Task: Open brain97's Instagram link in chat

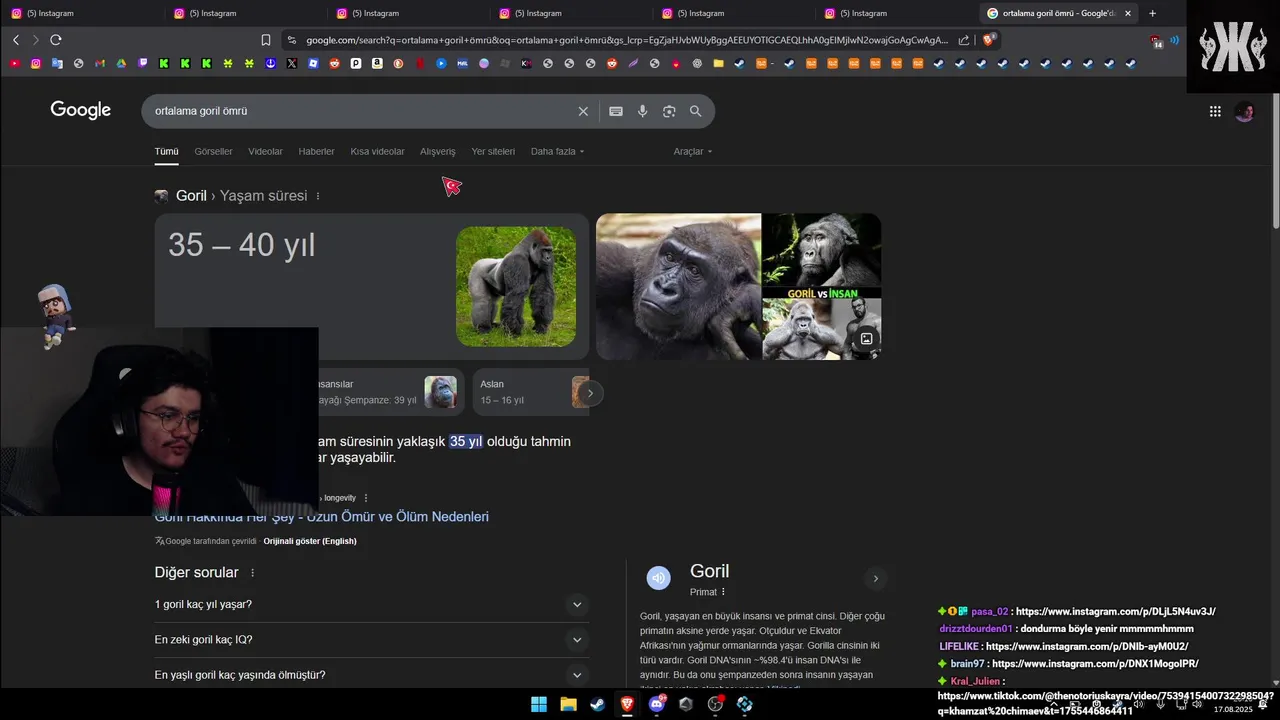Action: click(x=1095, y=663)
